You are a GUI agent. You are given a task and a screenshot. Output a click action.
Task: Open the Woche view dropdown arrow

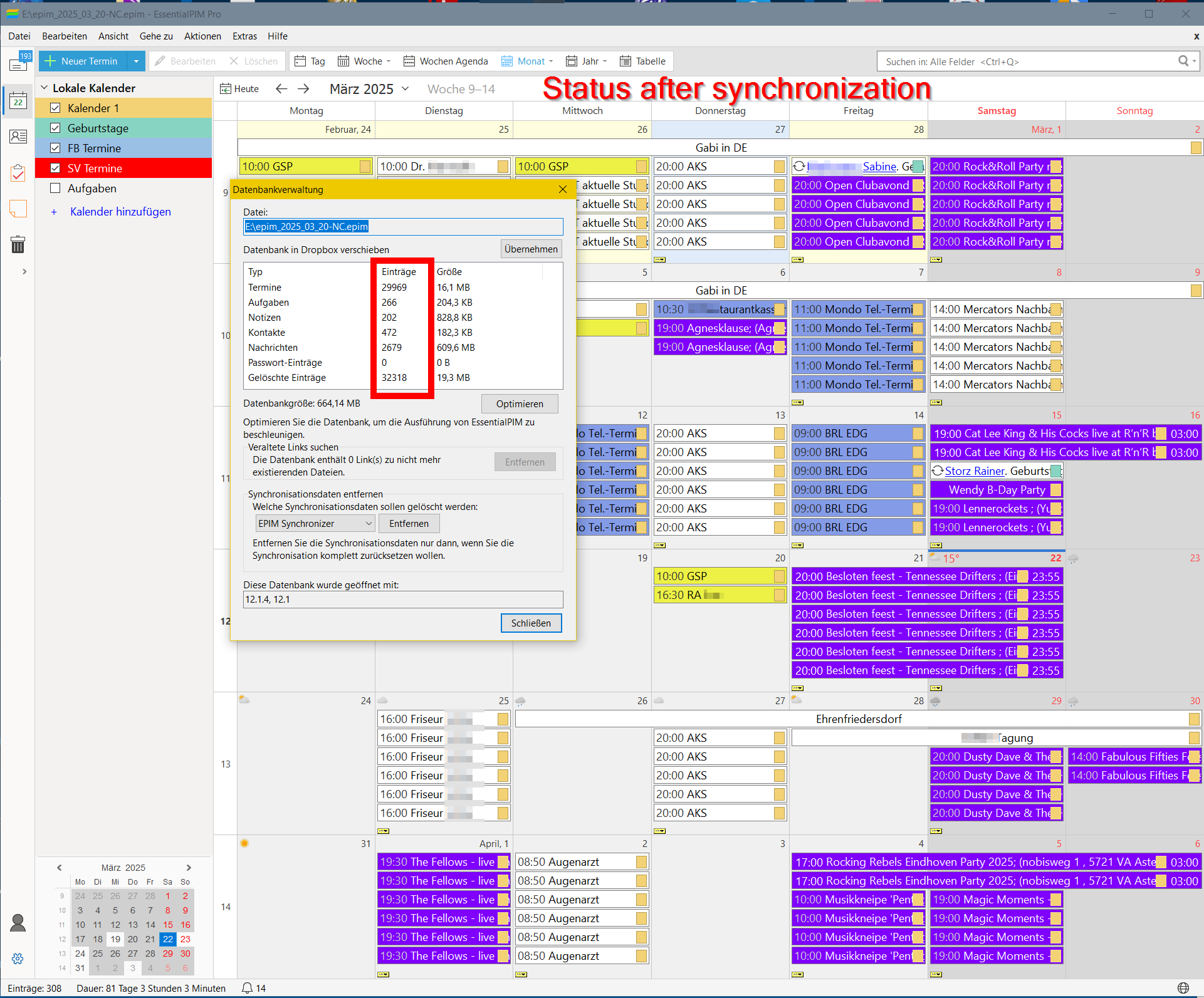389,61
